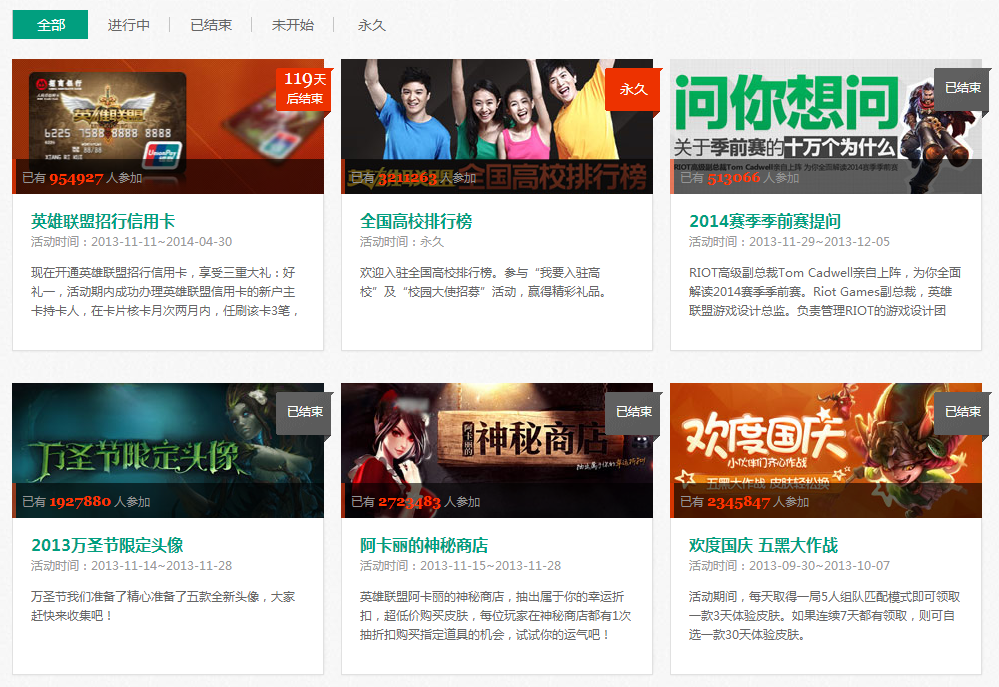The height and width of the screenshot is (687, 999).
Task: Choose the 永久 filter tab at top
Action: [x=371, y=25]
